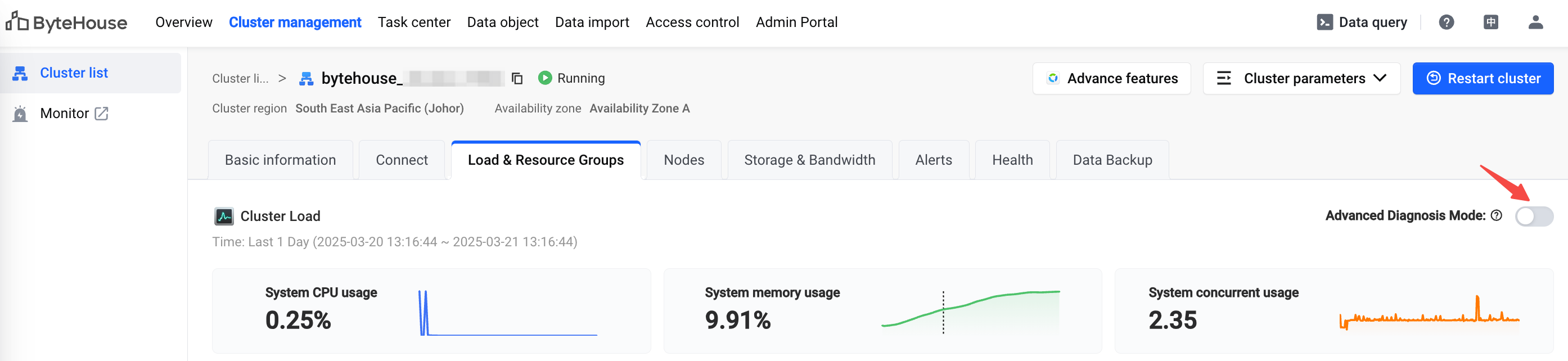Switch language with the translate icon
The height and width of the screenshot is (361, 1568).
tap(1491, 22)
